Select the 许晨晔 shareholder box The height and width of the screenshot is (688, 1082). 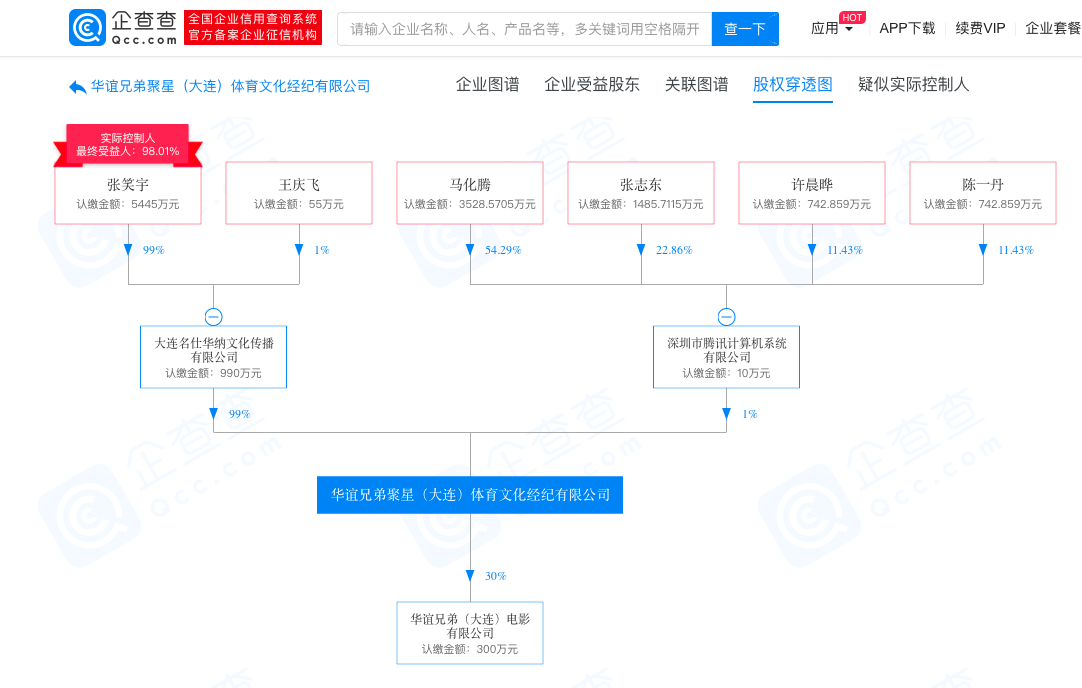[x=812, y=193]
